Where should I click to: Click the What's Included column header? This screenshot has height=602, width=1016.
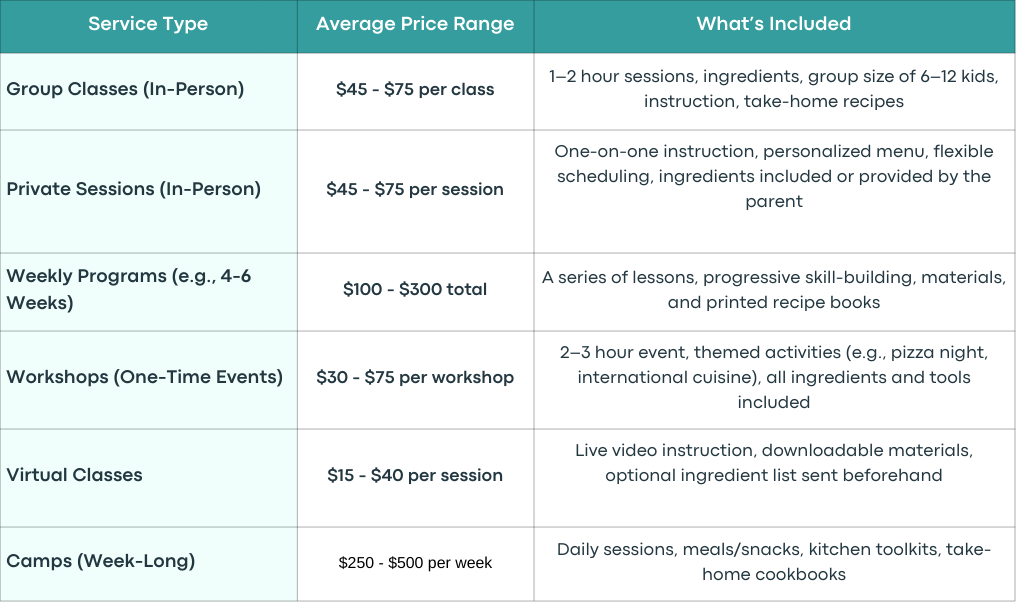pos(774,24)
